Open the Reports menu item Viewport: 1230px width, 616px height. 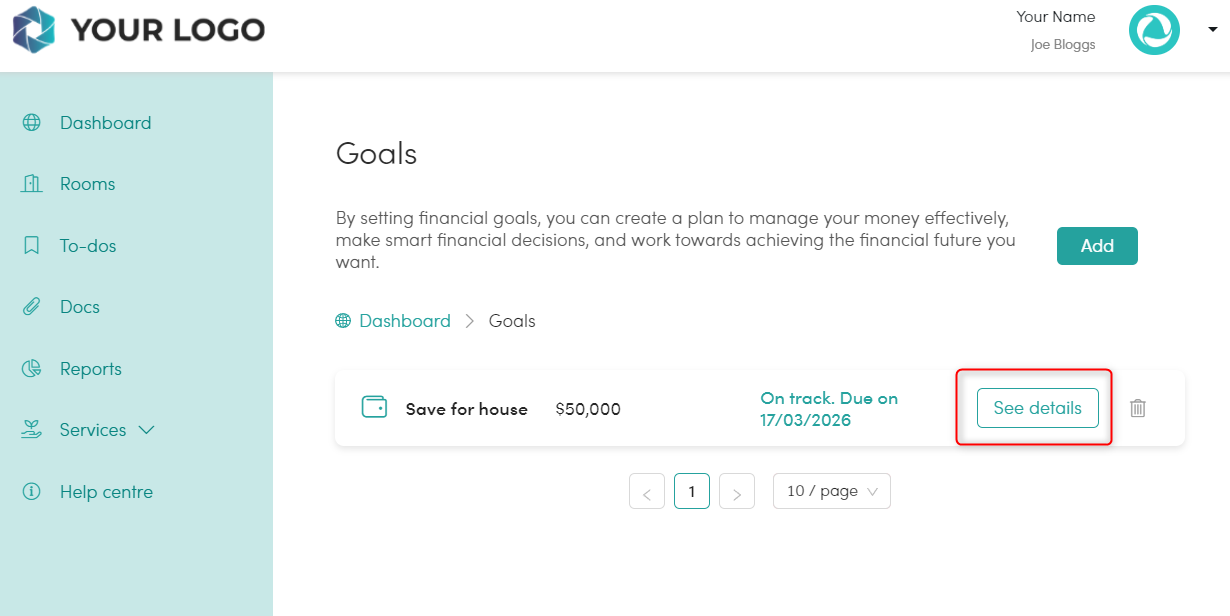pos(91,369)
